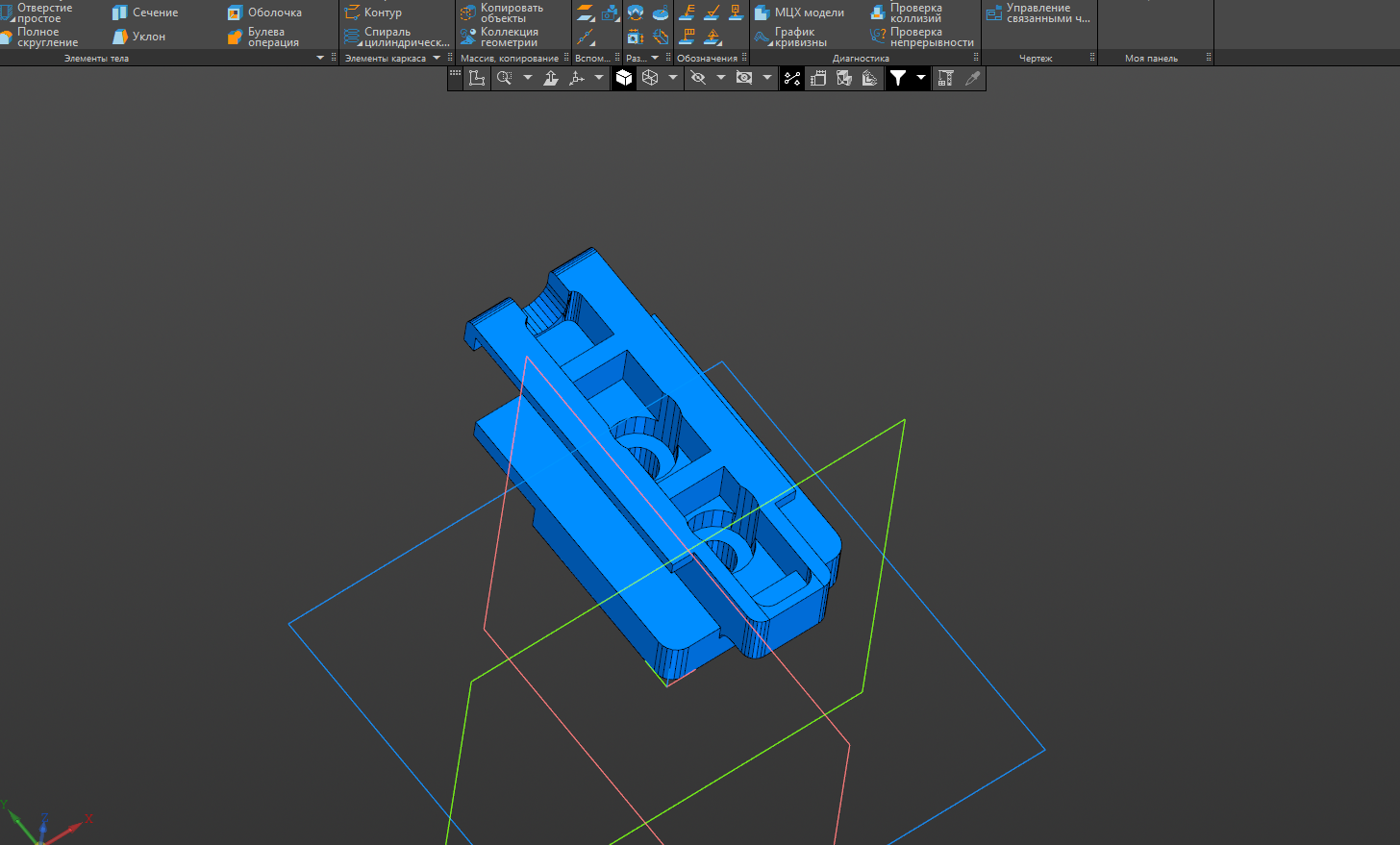Open the funnel filter dropdown arrow
This screenshot has width=1400, height=845.
point(921,78)
